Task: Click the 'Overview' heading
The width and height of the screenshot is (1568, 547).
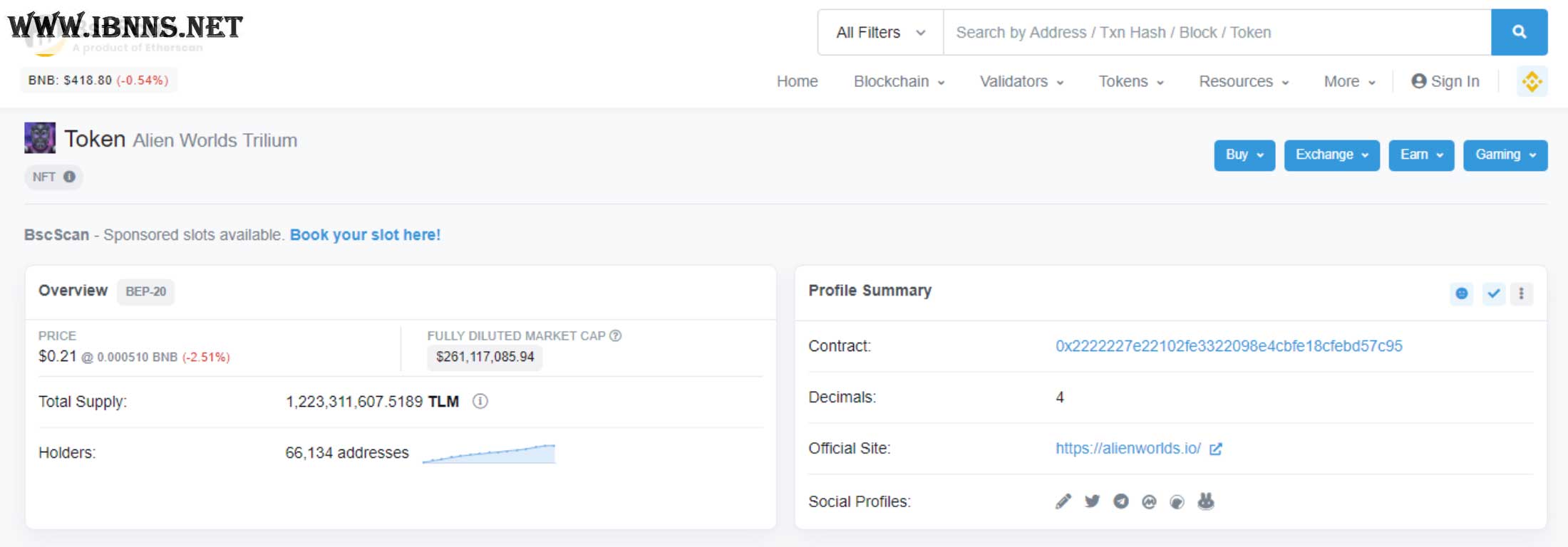Action: [x=73, y=291]
